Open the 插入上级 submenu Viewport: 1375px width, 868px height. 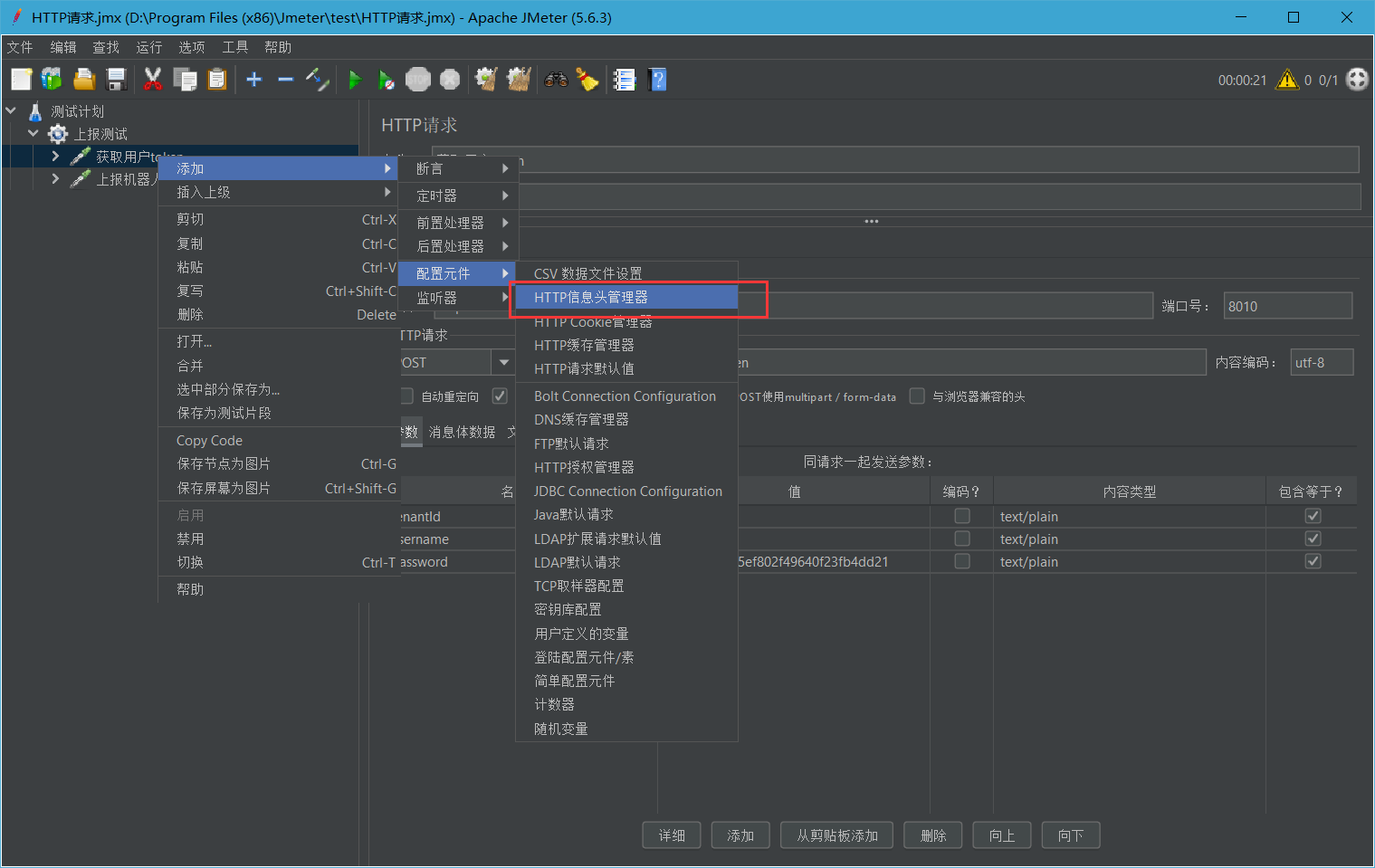[x=279, y=192]
